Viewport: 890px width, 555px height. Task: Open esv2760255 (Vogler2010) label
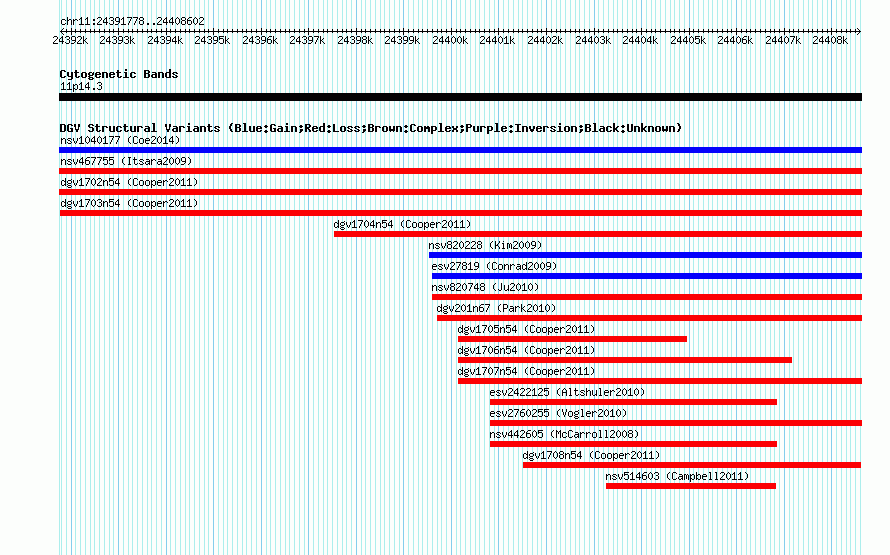click(x=558, y=413)
